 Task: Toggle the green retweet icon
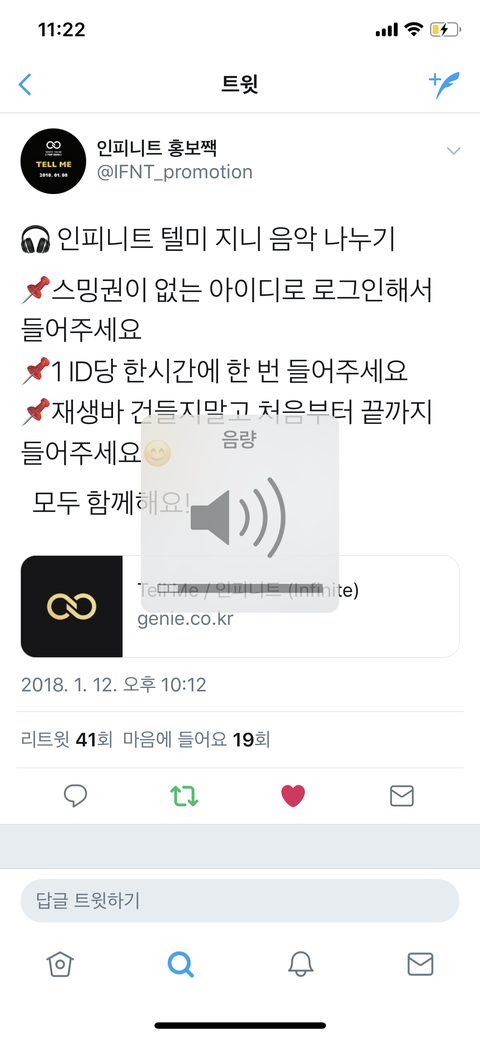coord(184,795)
